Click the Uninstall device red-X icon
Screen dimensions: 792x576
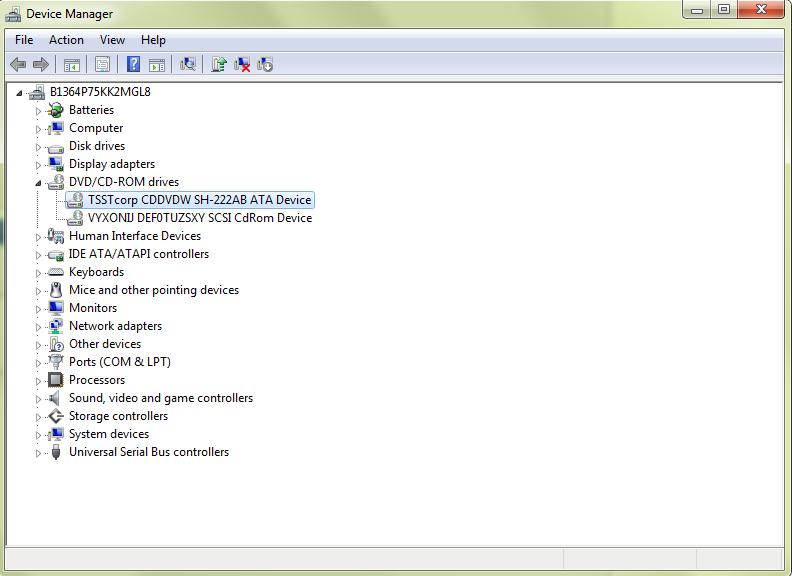[242, 64]
